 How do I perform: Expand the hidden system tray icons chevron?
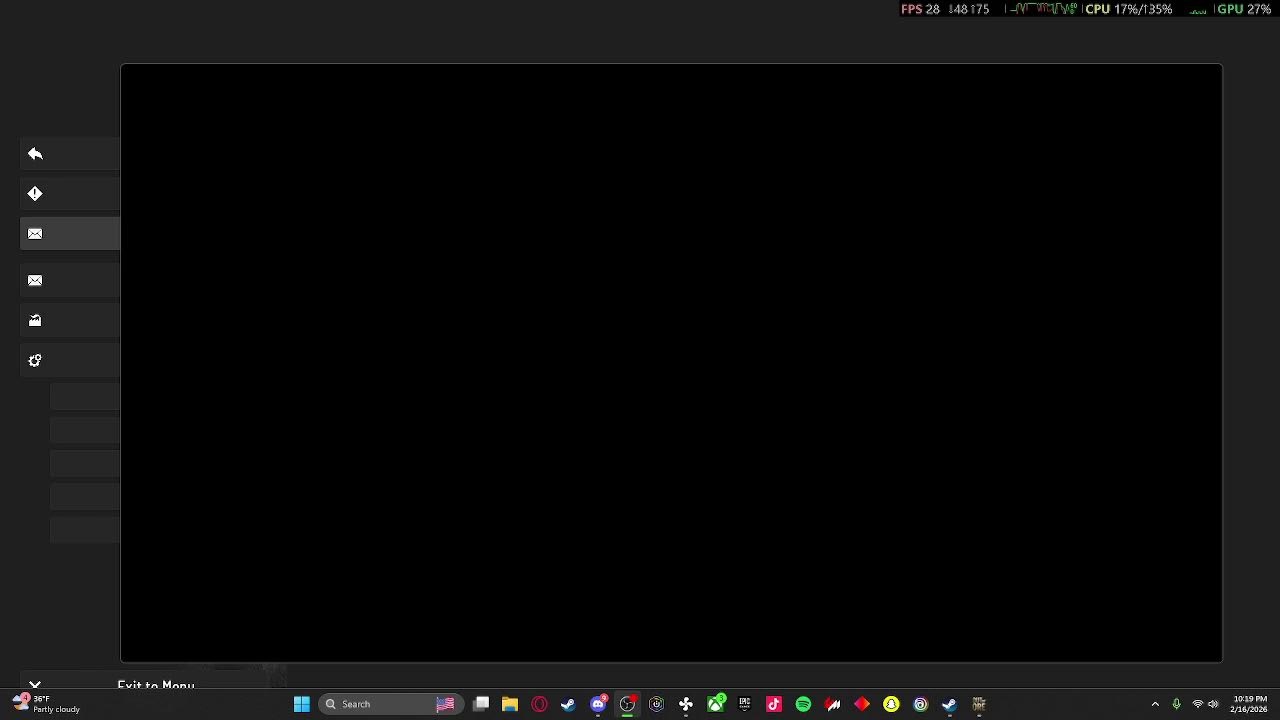click(x=1155, y=704)
